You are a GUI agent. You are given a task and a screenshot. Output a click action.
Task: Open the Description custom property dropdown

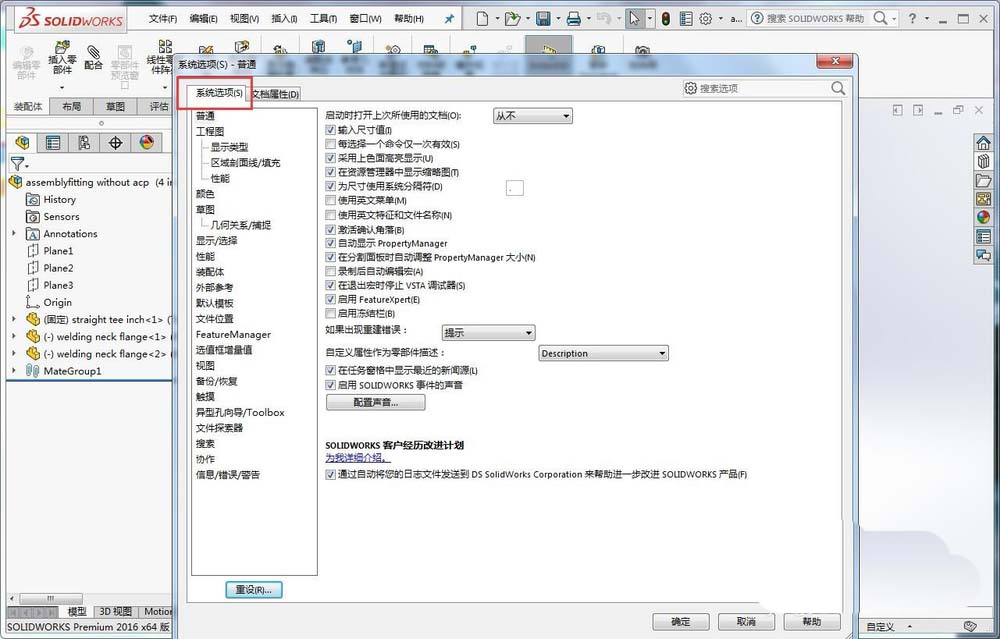(603, 353)
